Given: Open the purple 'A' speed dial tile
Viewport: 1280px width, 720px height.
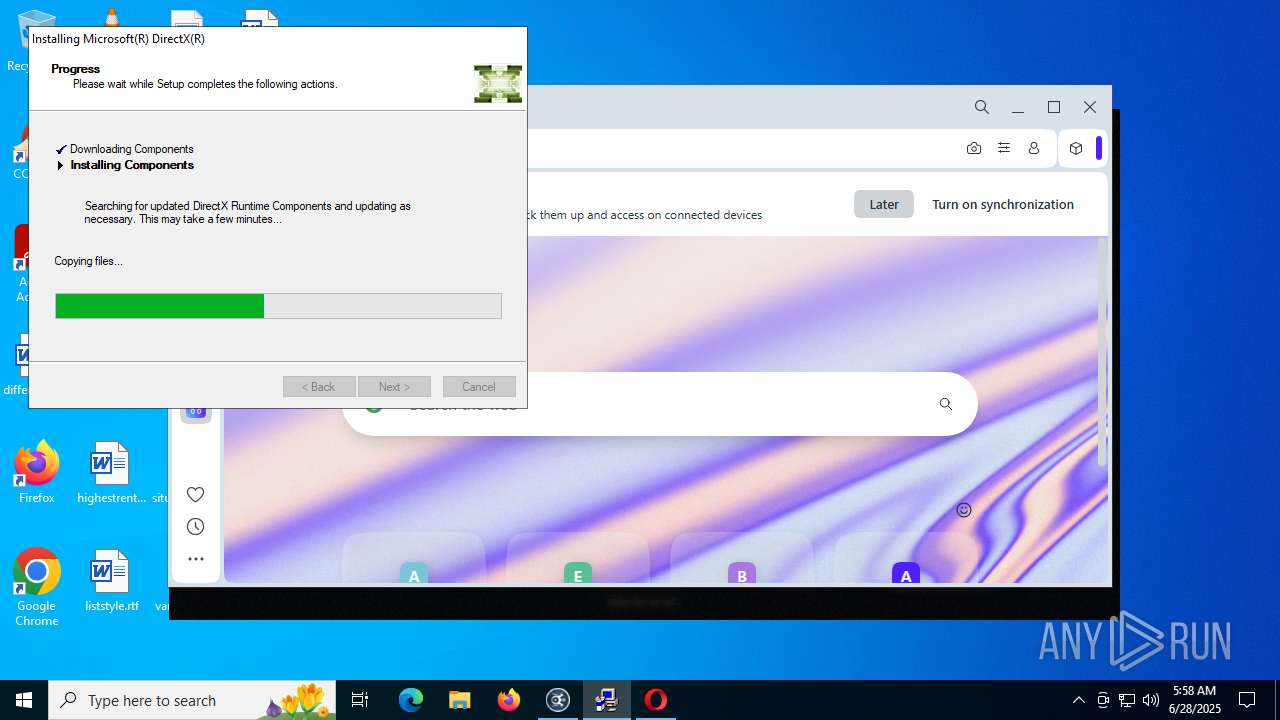Looking at the screenshot, I should pos(905,573).
